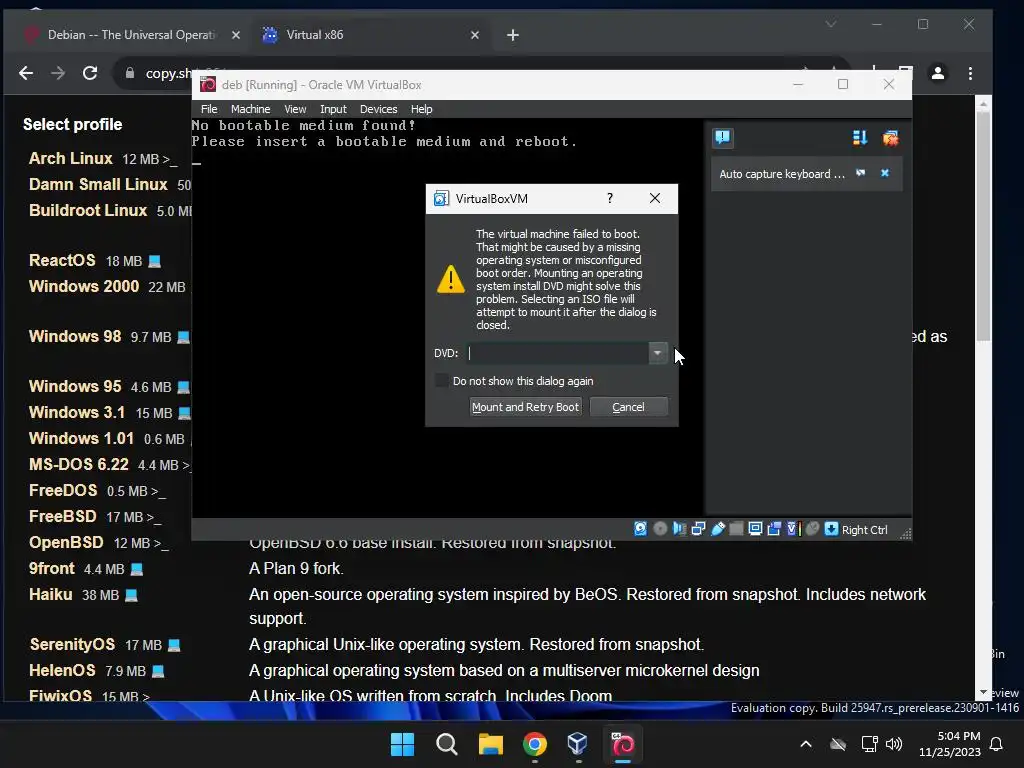Check 'Do not show this dialog again'
This screenshot has height=768, width=1024.
pyautogui.click(x=442, y=381)
